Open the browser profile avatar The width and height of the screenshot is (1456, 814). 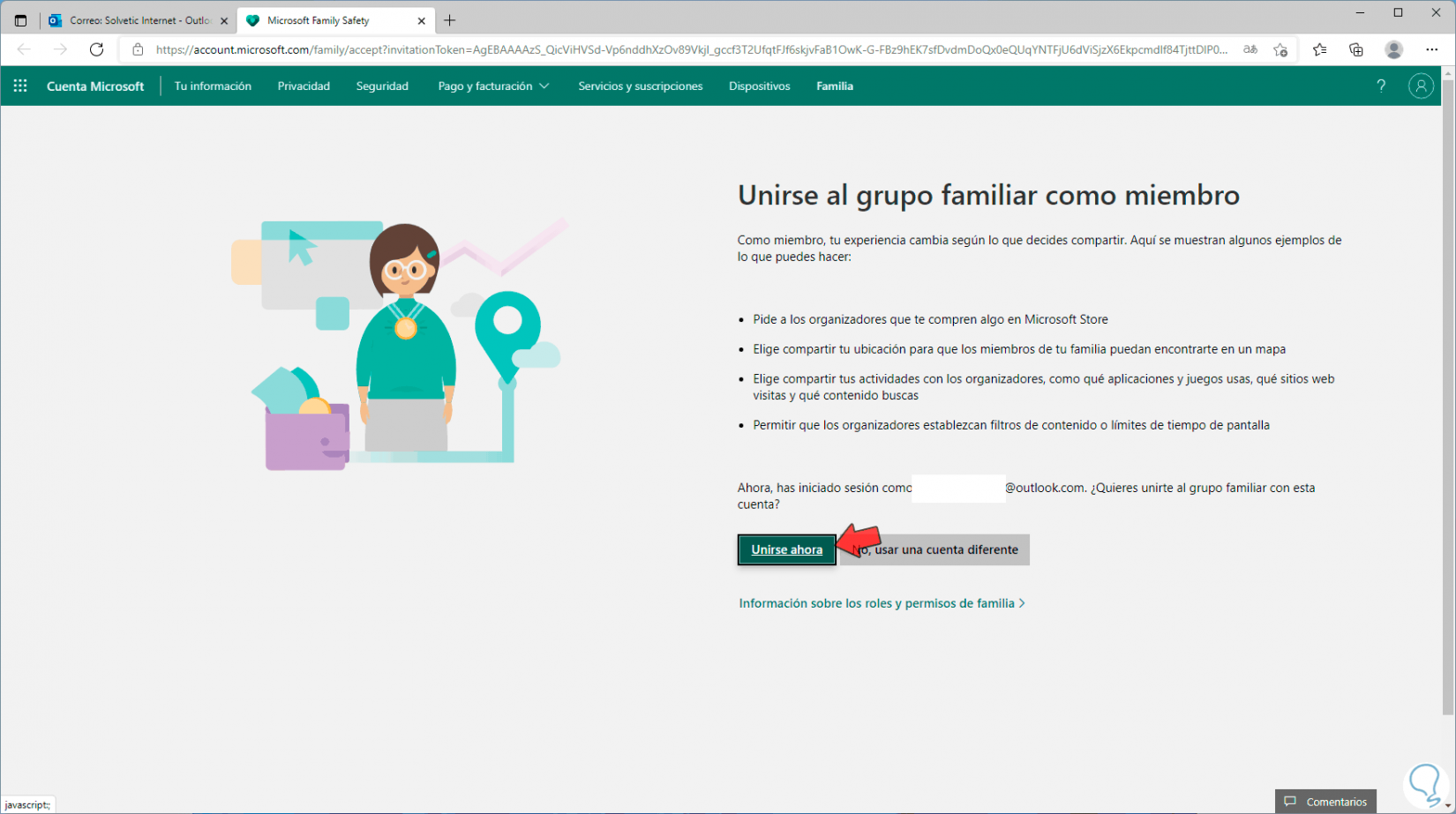click(x=1394, y=49)
